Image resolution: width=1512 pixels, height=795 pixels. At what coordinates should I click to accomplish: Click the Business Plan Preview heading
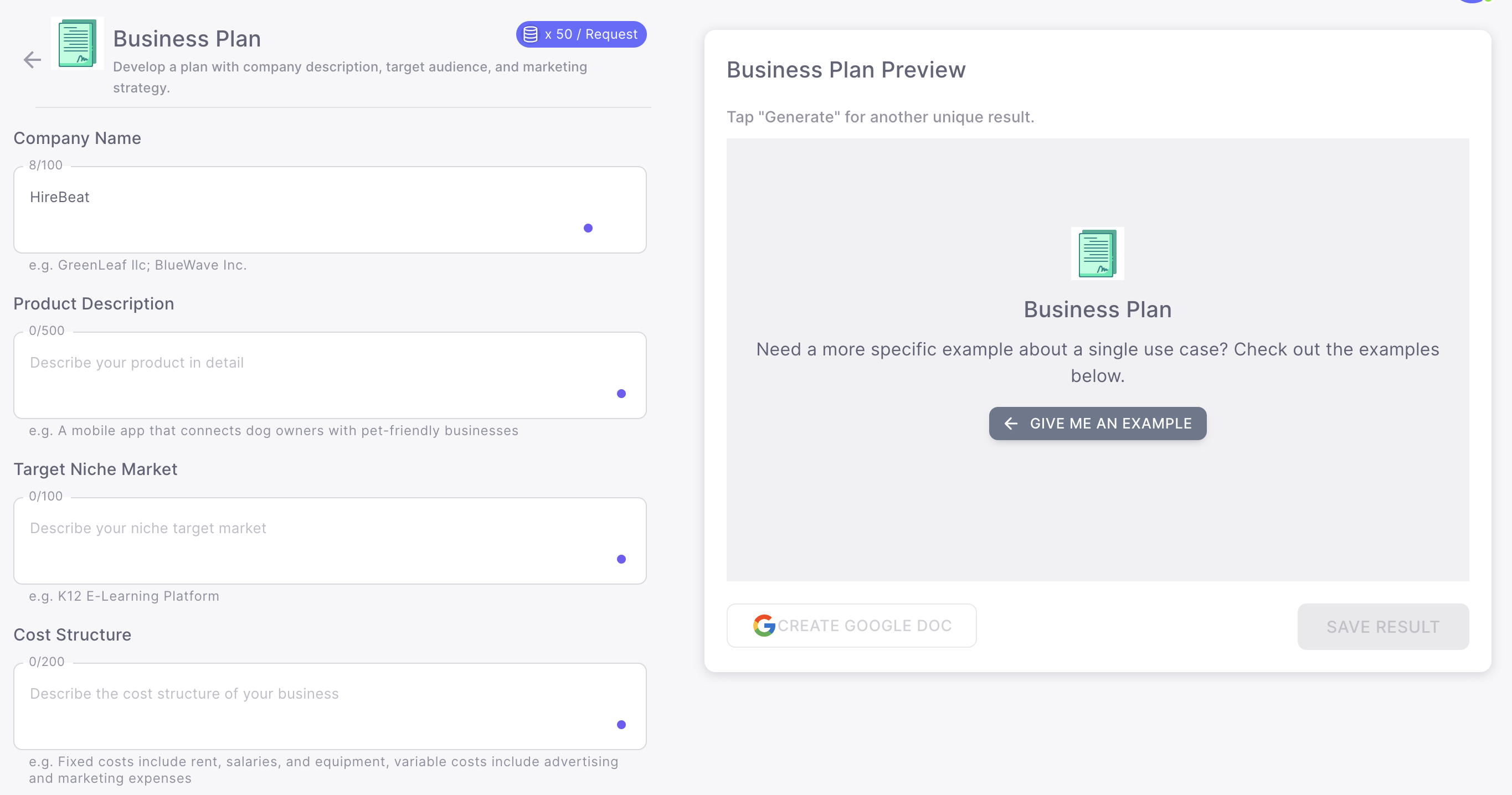pos(846,70)
